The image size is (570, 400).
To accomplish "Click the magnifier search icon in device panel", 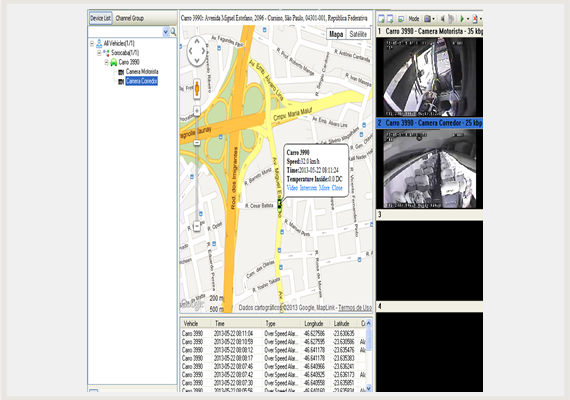I will pyautogui.click(x=173, y=32).
